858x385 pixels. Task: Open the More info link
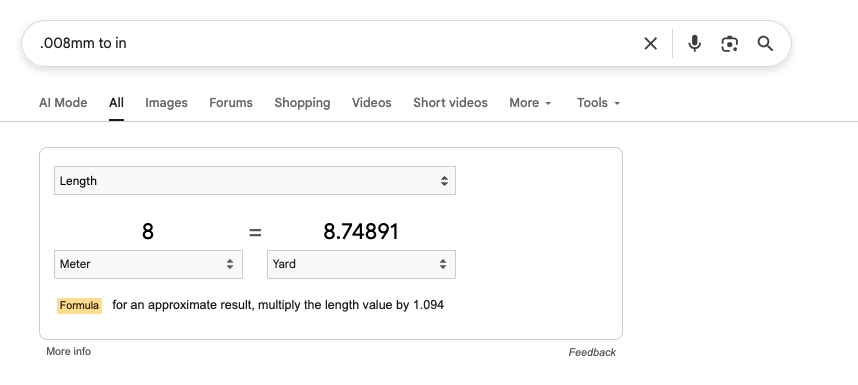(68, 352)
